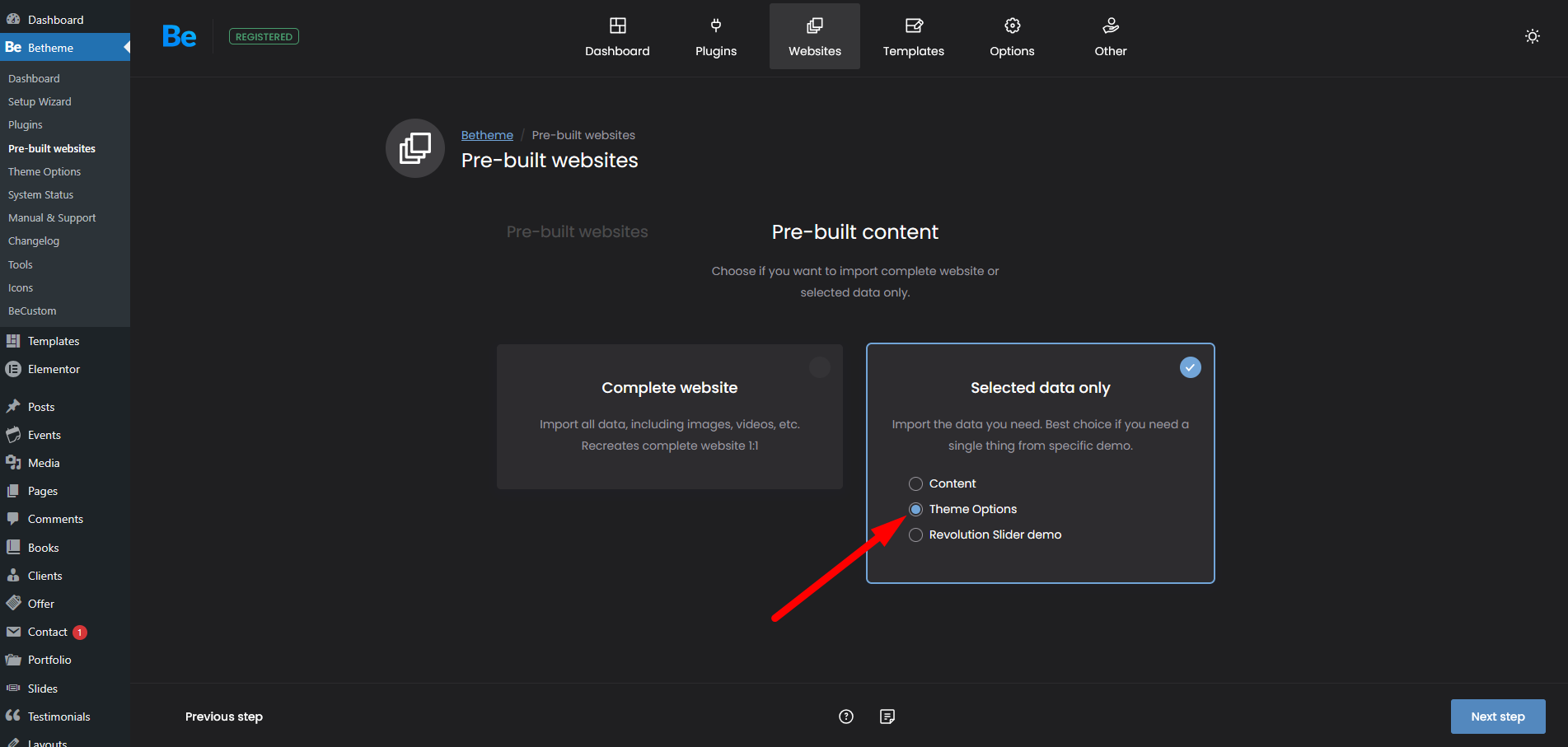Open Portfolio in the admin sidebar
This screenshot has width=1568, height=747.
49,660
